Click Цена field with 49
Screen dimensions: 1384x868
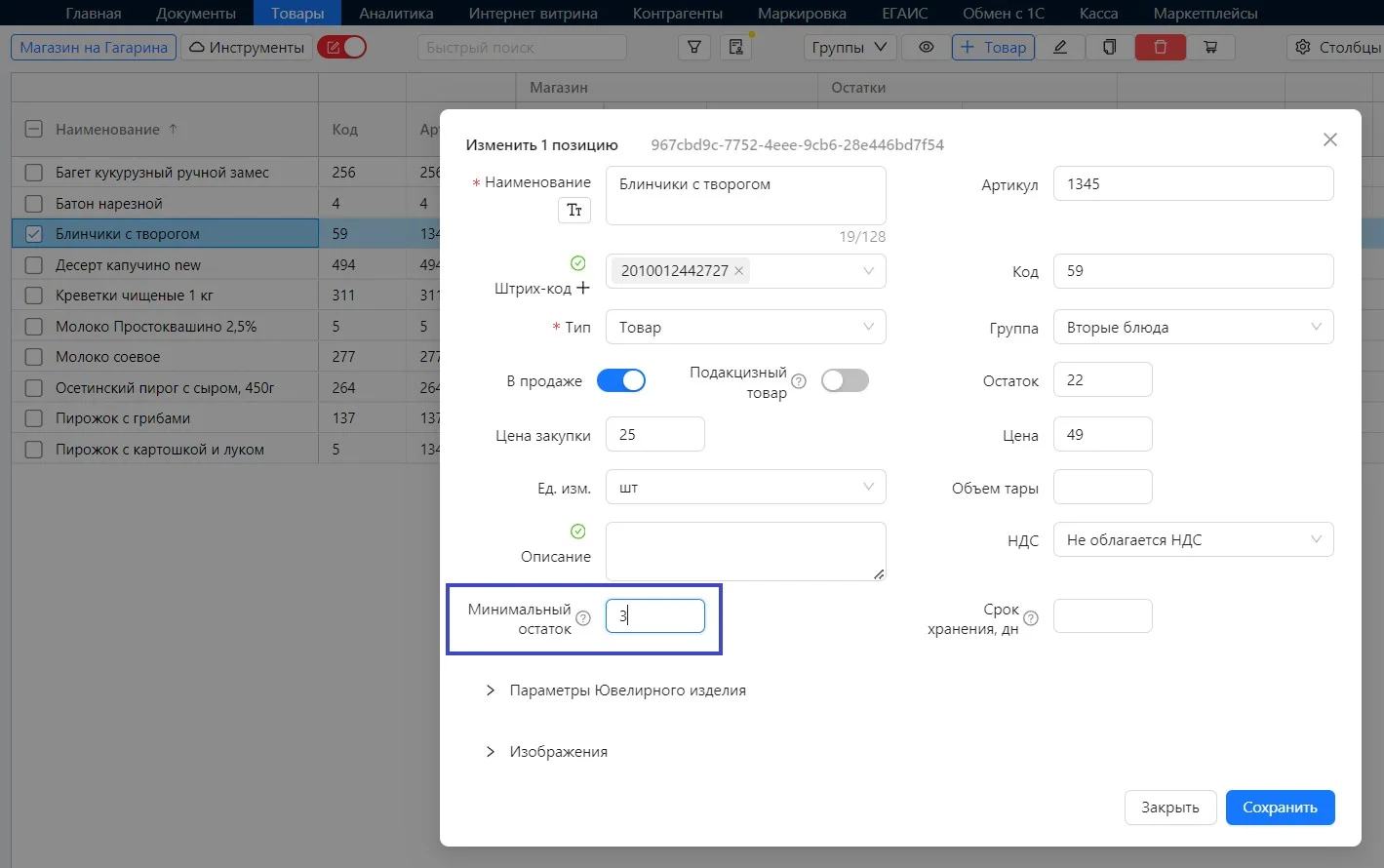click(x=1103, y=434)
